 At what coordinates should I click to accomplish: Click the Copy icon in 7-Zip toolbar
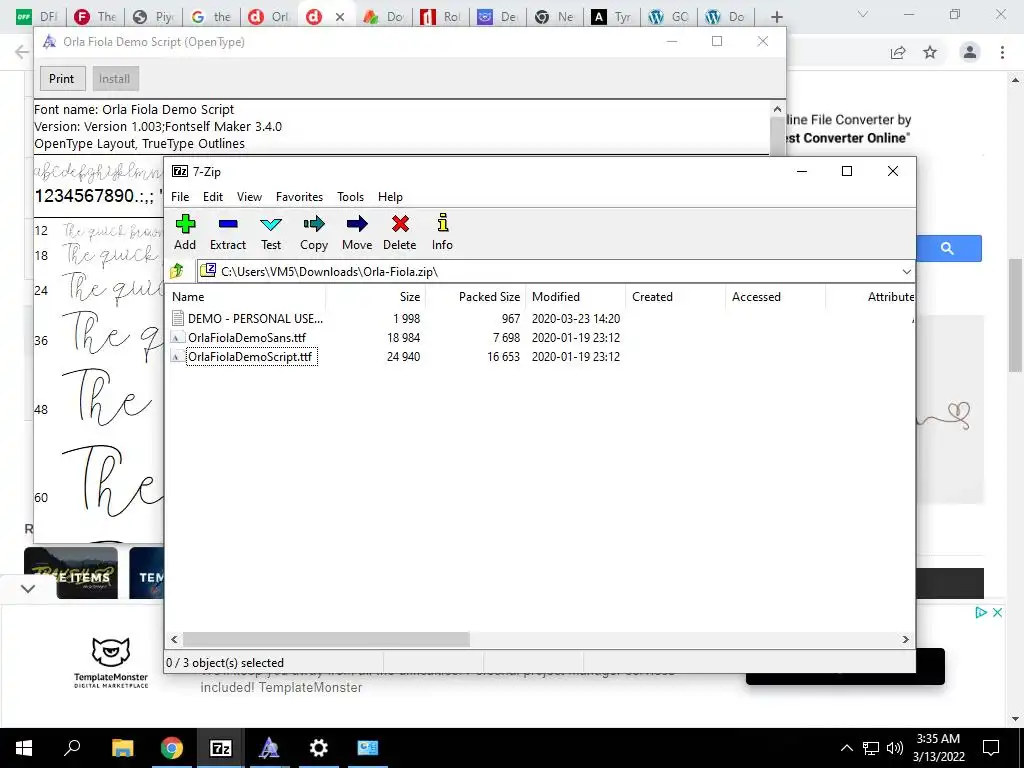(313, 225)
